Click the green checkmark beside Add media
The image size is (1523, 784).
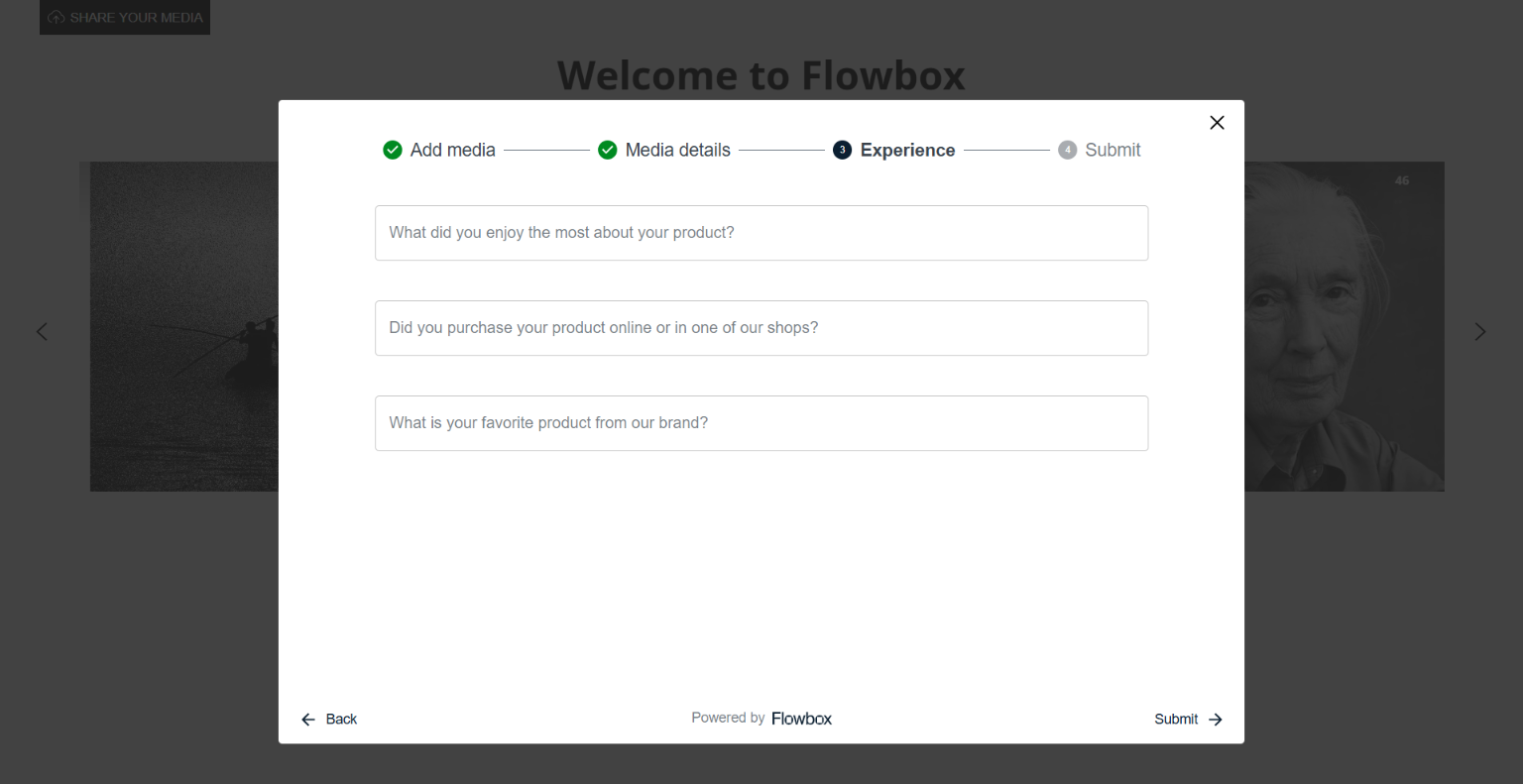click(393, 151)
